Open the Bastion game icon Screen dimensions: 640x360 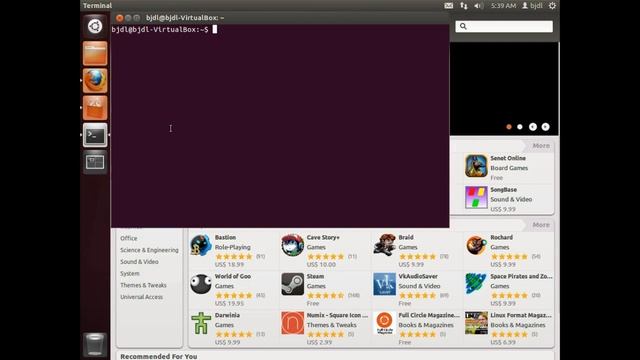click(x=201, y=245)
